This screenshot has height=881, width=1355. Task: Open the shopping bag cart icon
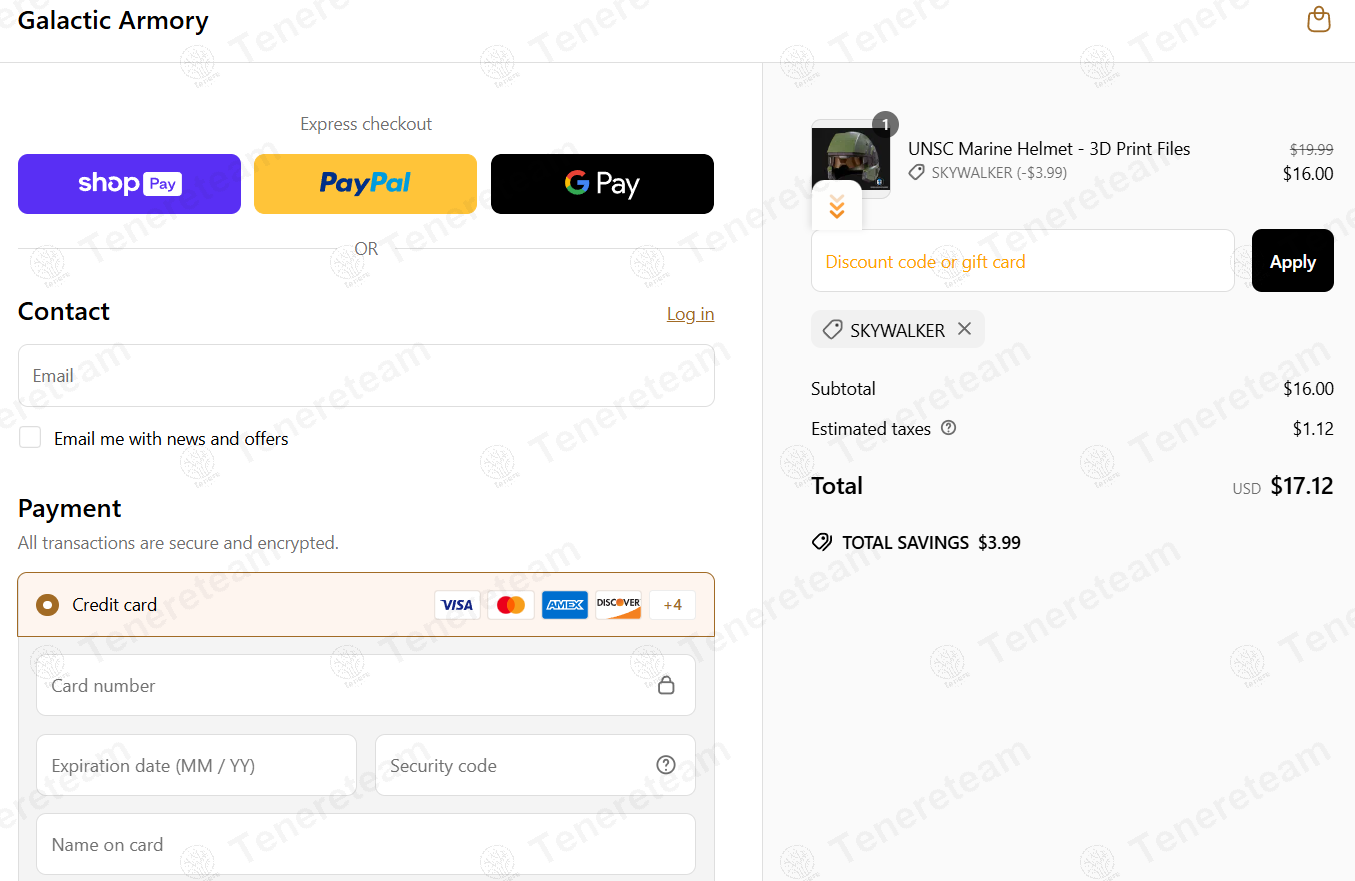pyautogui.click(x=1319, y=20)
